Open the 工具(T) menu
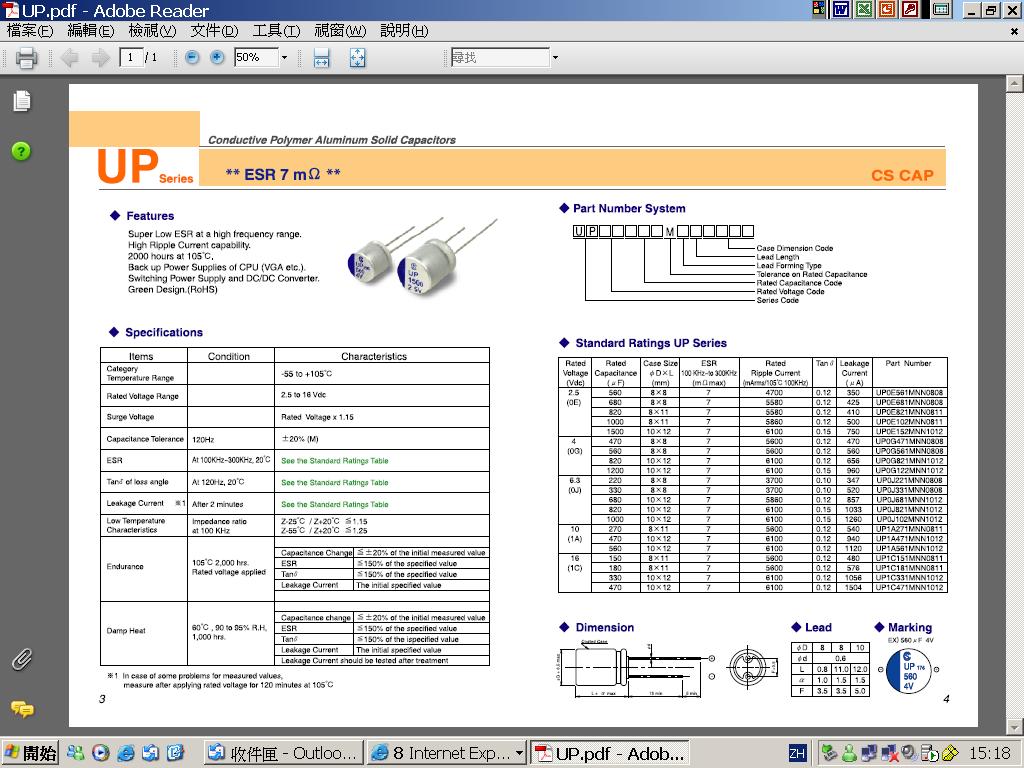Screen dimensions: 1024x768 [276, 31]
